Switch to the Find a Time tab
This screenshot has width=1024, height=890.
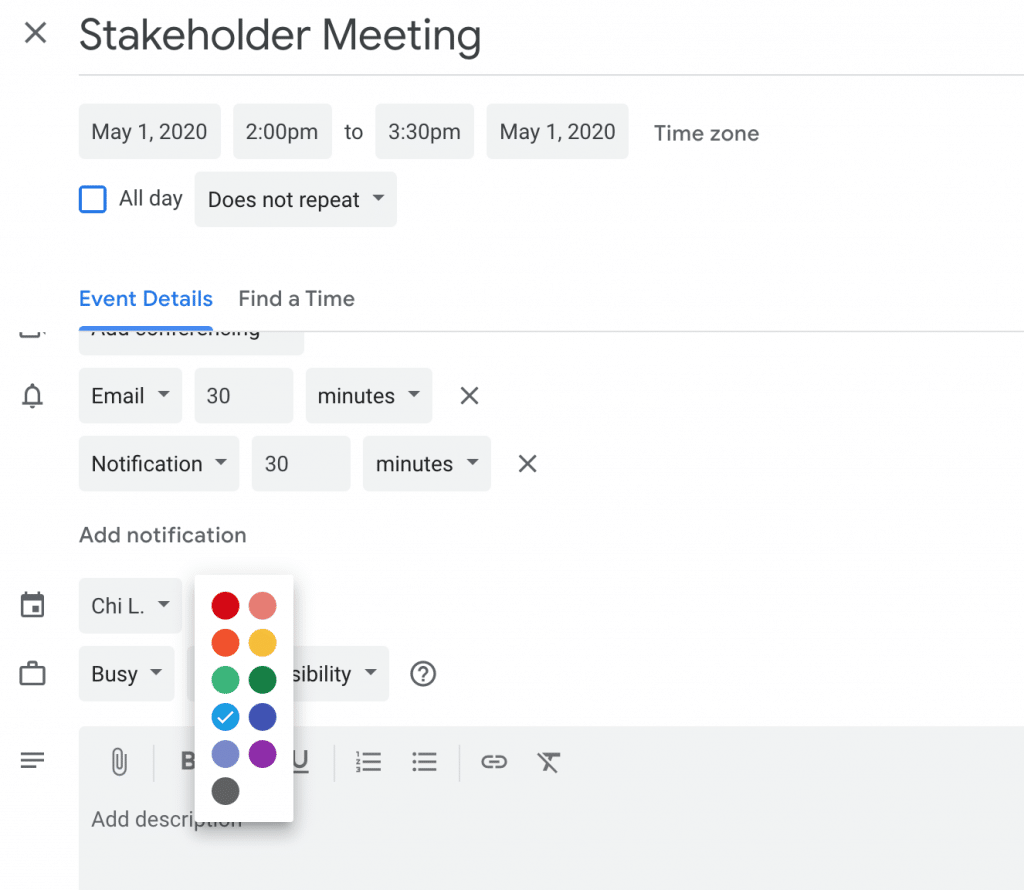point(296,299)
